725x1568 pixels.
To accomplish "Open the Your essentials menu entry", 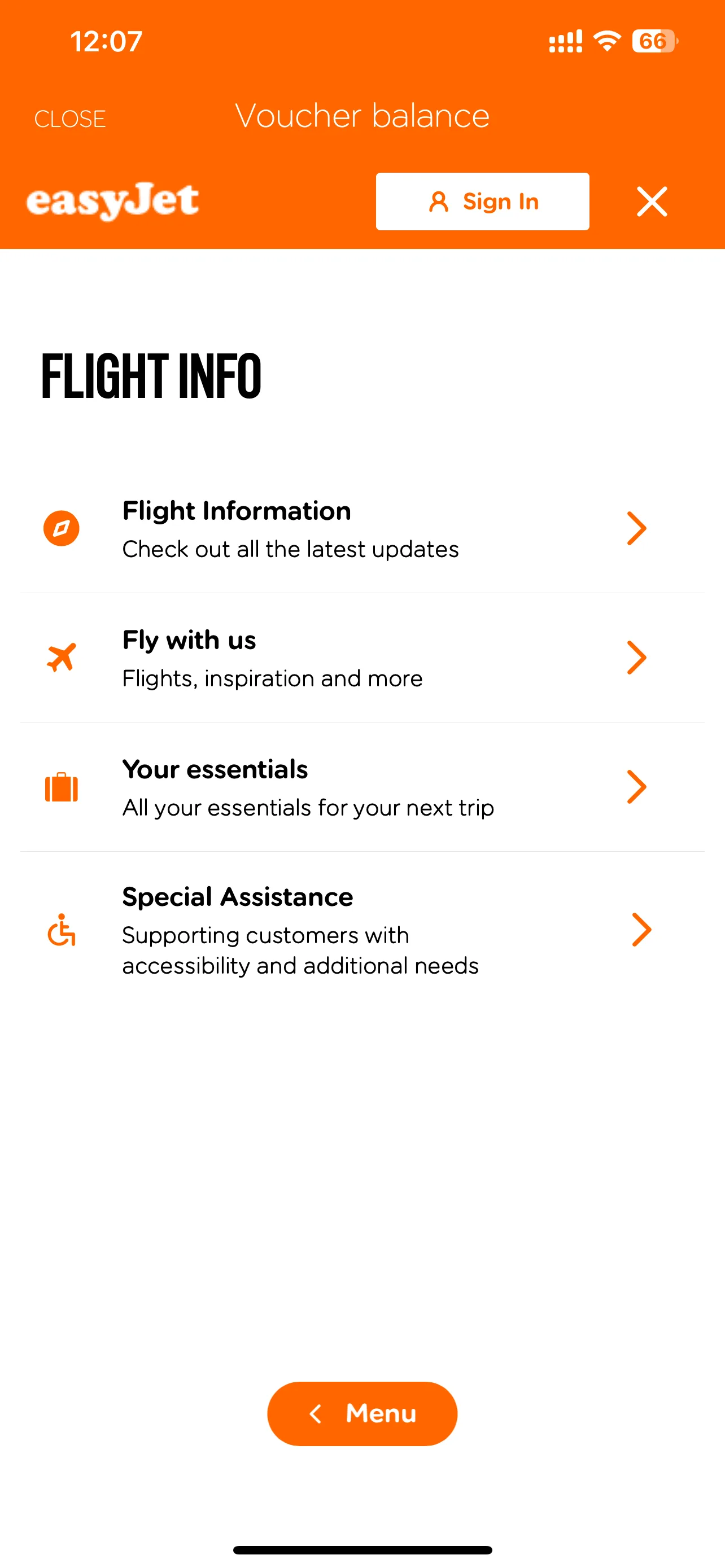I will point(215,769).
